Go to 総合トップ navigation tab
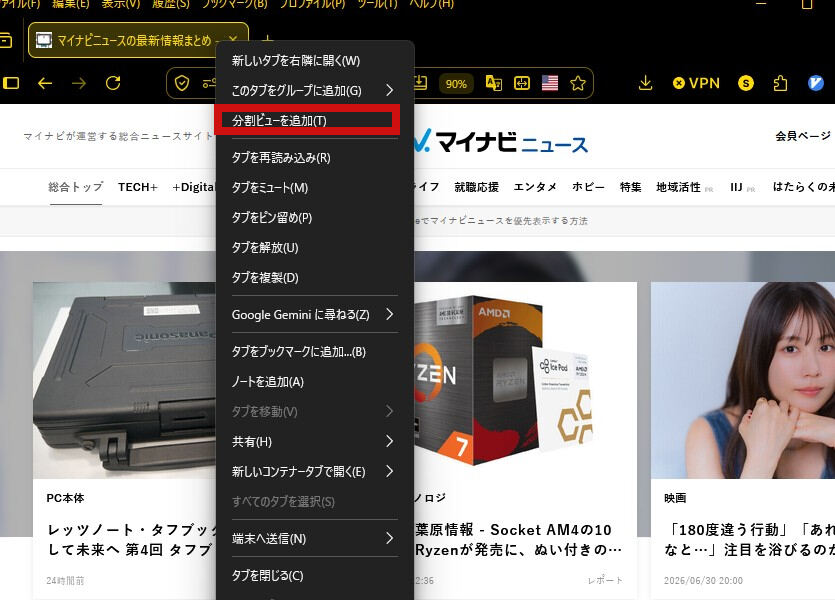 click(75, 187)
